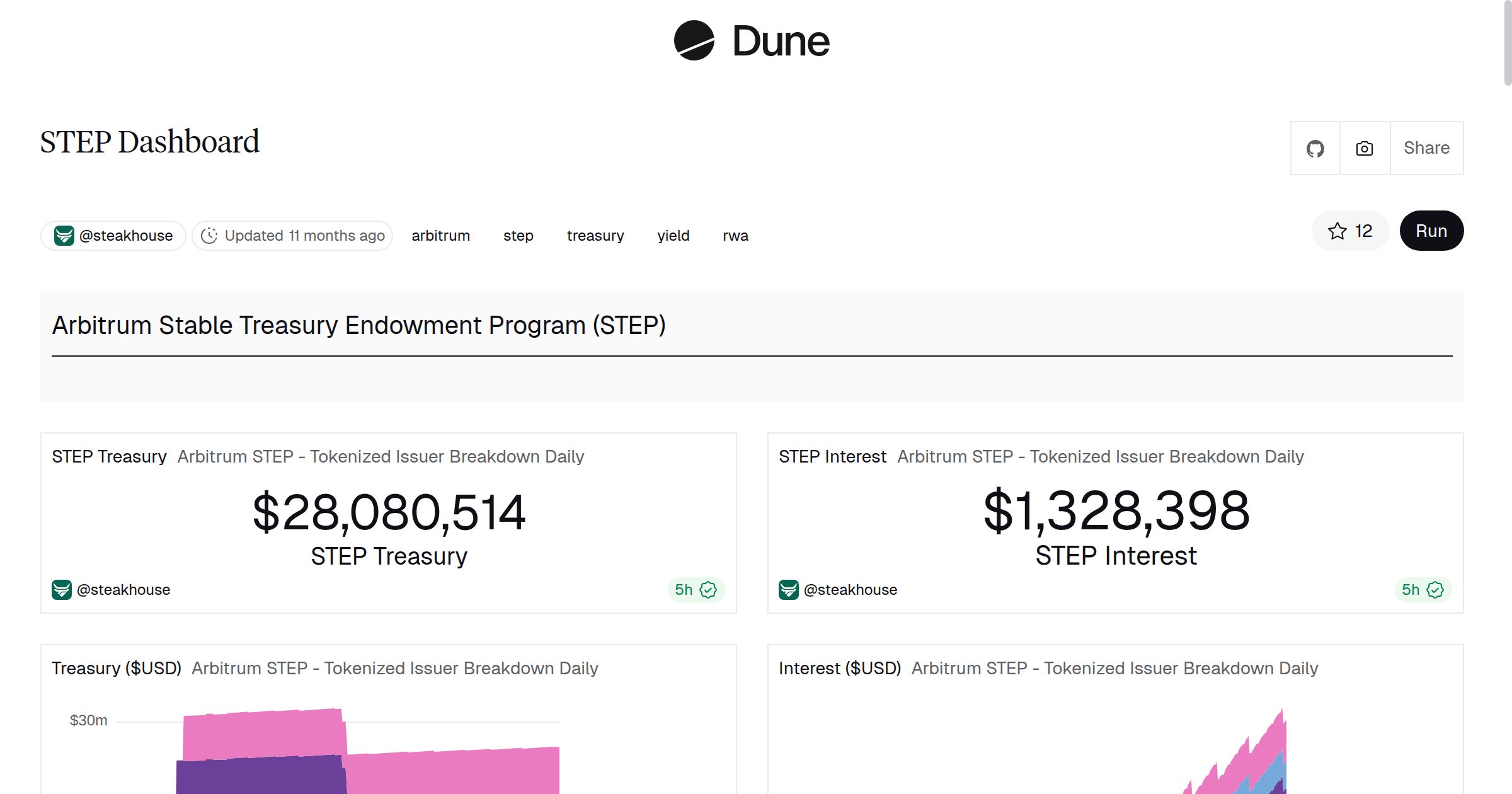
Task: Open the GitHub icon next to Share
Action: [x=1315, y=148]
